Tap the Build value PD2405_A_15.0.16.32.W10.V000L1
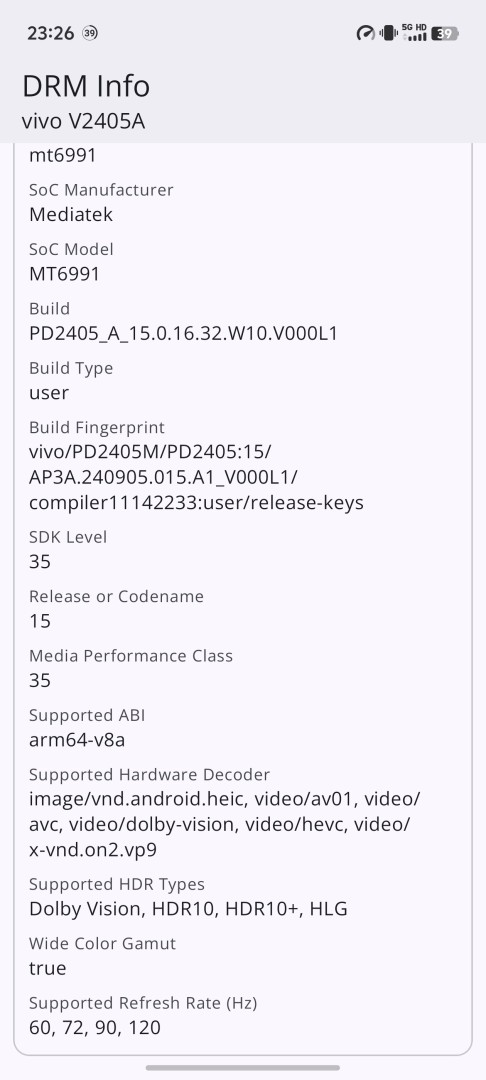Image resolution: width=486 pixels, height=1080 pixels. (x=183, y=334)
